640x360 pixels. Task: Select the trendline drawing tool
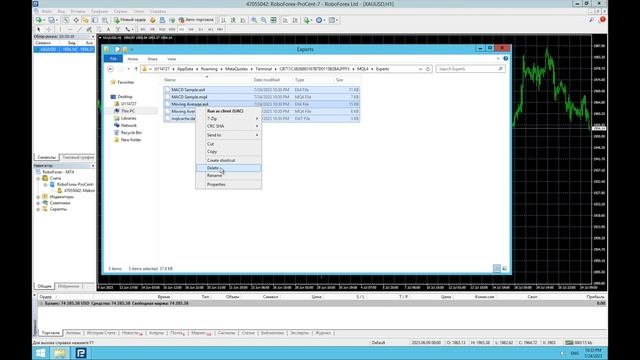pyautogui.click(x=80, y=29)
